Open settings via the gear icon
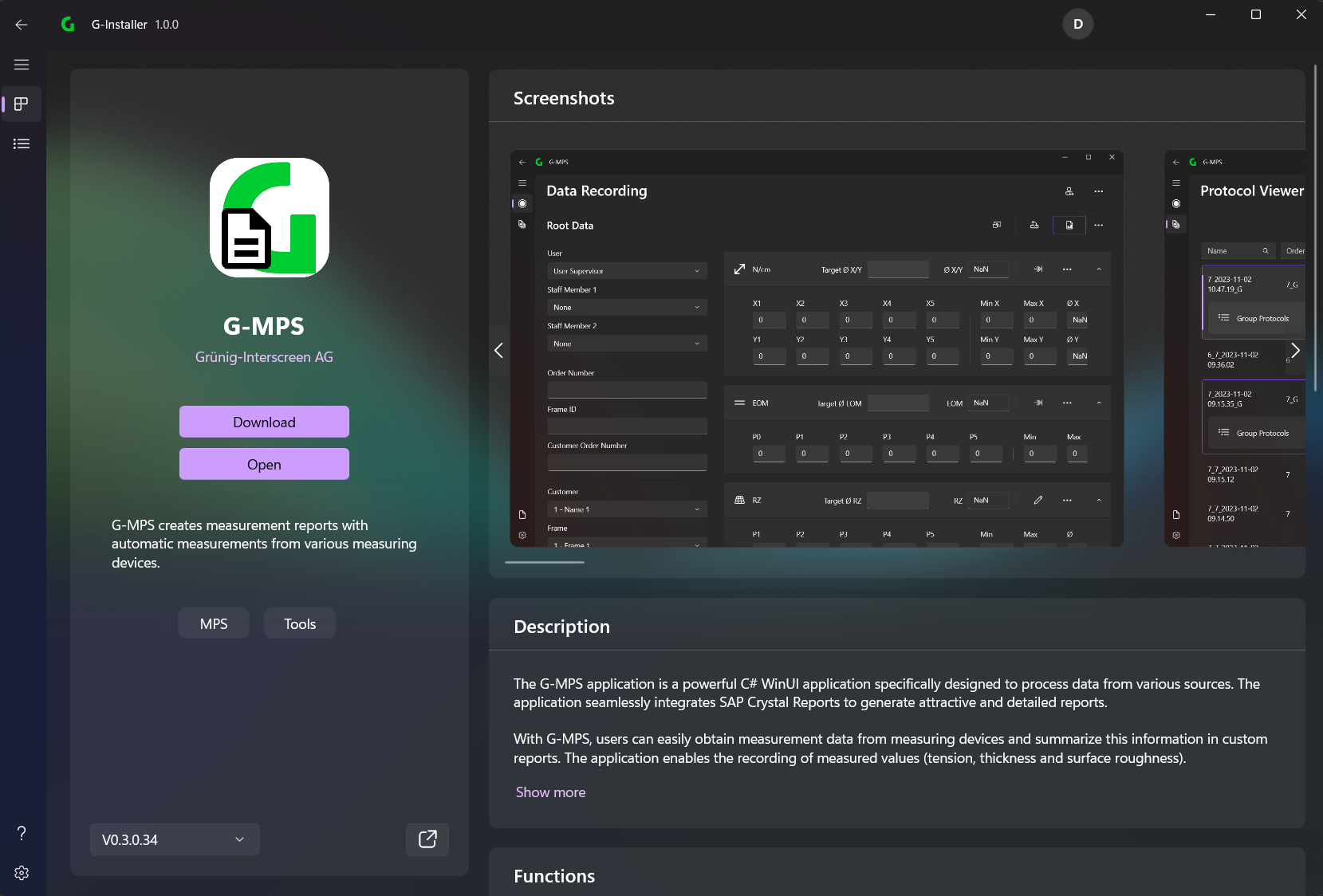 (22, 873)
